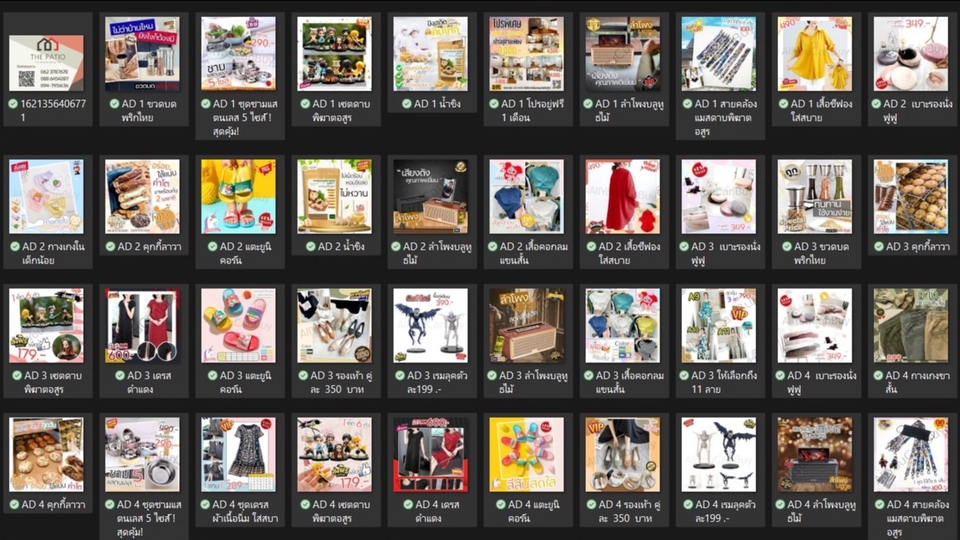
Task: Click green check beside AD 2 น้ำขิง label
Action: coord(310,246)
